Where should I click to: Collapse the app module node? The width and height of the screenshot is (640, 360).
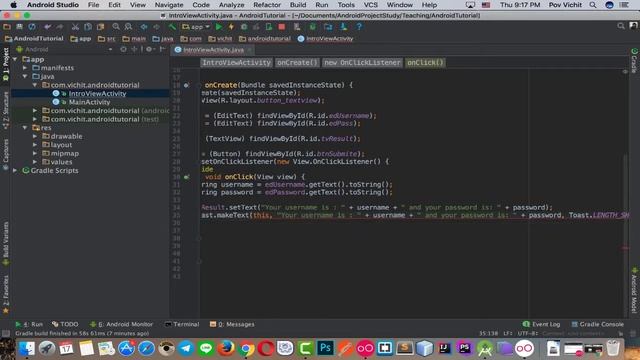[x=15, y=60]
